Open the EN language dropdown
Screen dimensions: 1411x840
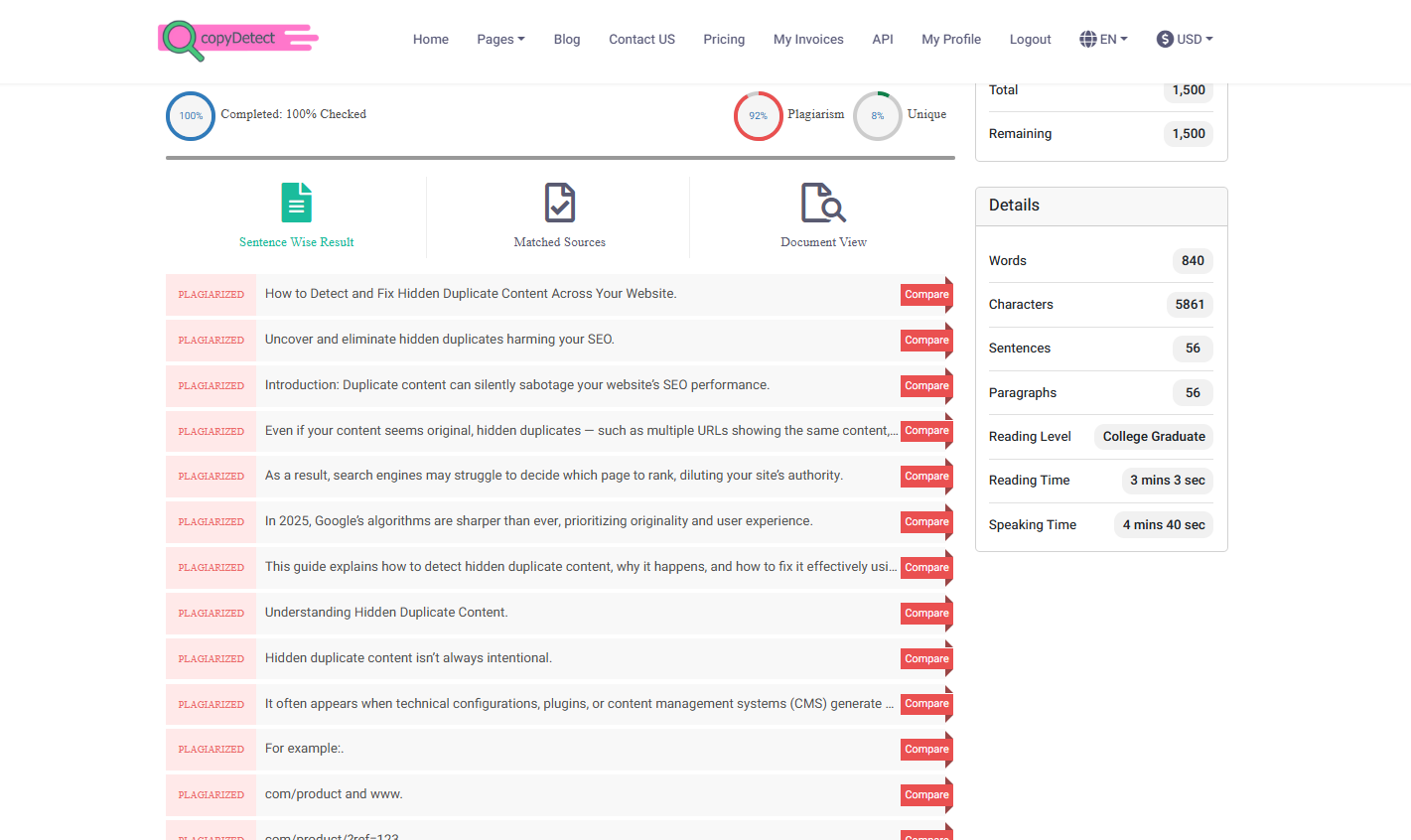(x=1104, y=39)
